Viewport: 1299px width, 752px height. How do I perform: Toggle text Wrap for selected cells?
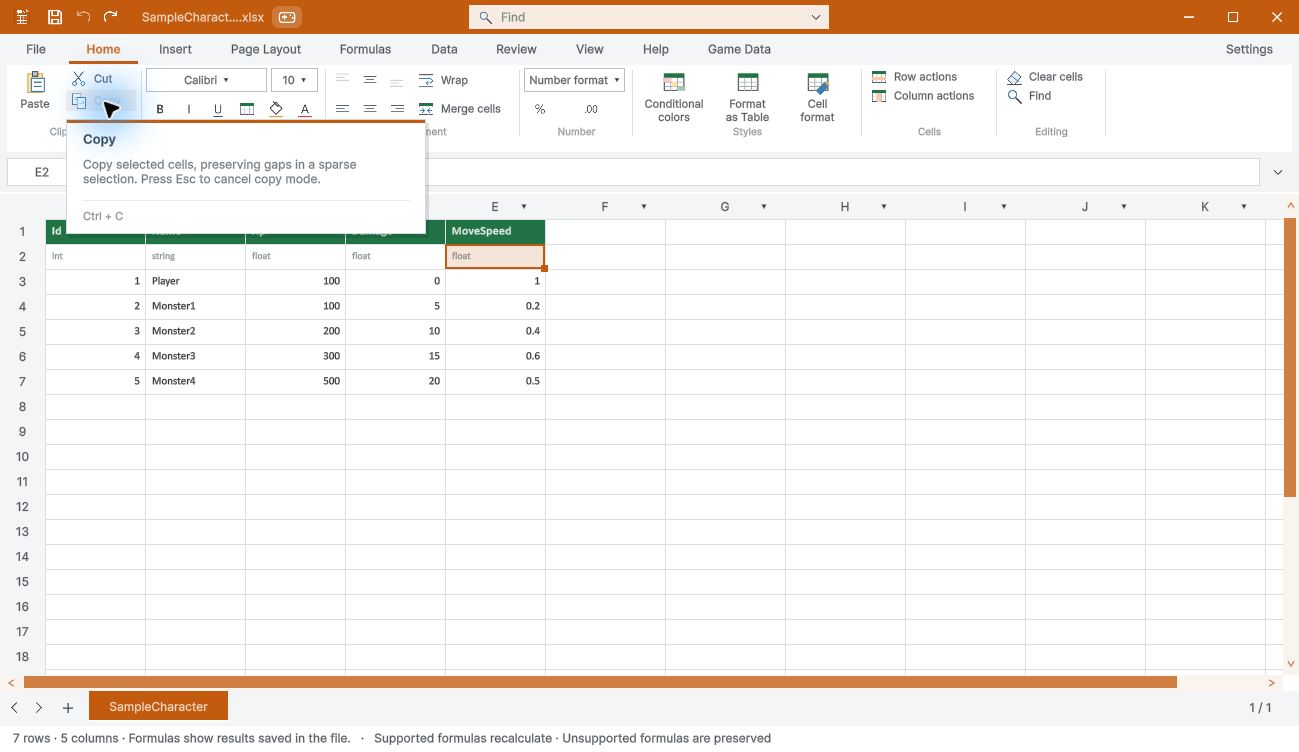click(443, 80)
